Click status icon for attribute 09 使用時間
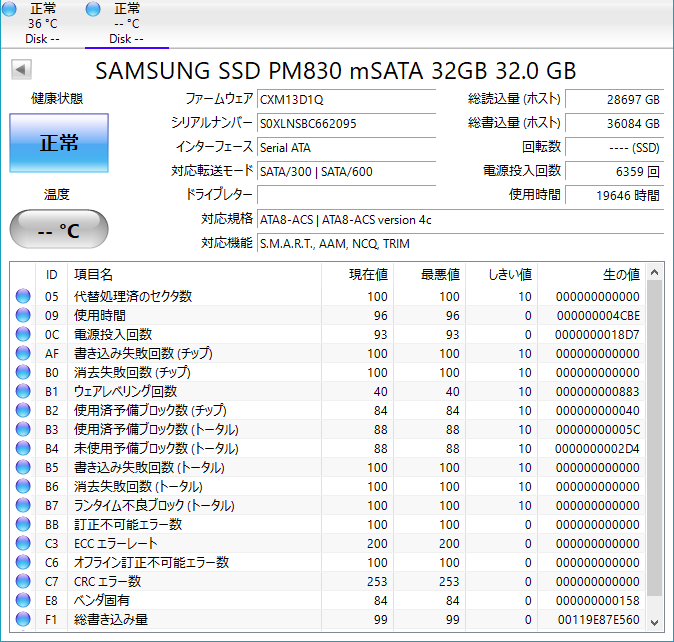 (23, 315)
